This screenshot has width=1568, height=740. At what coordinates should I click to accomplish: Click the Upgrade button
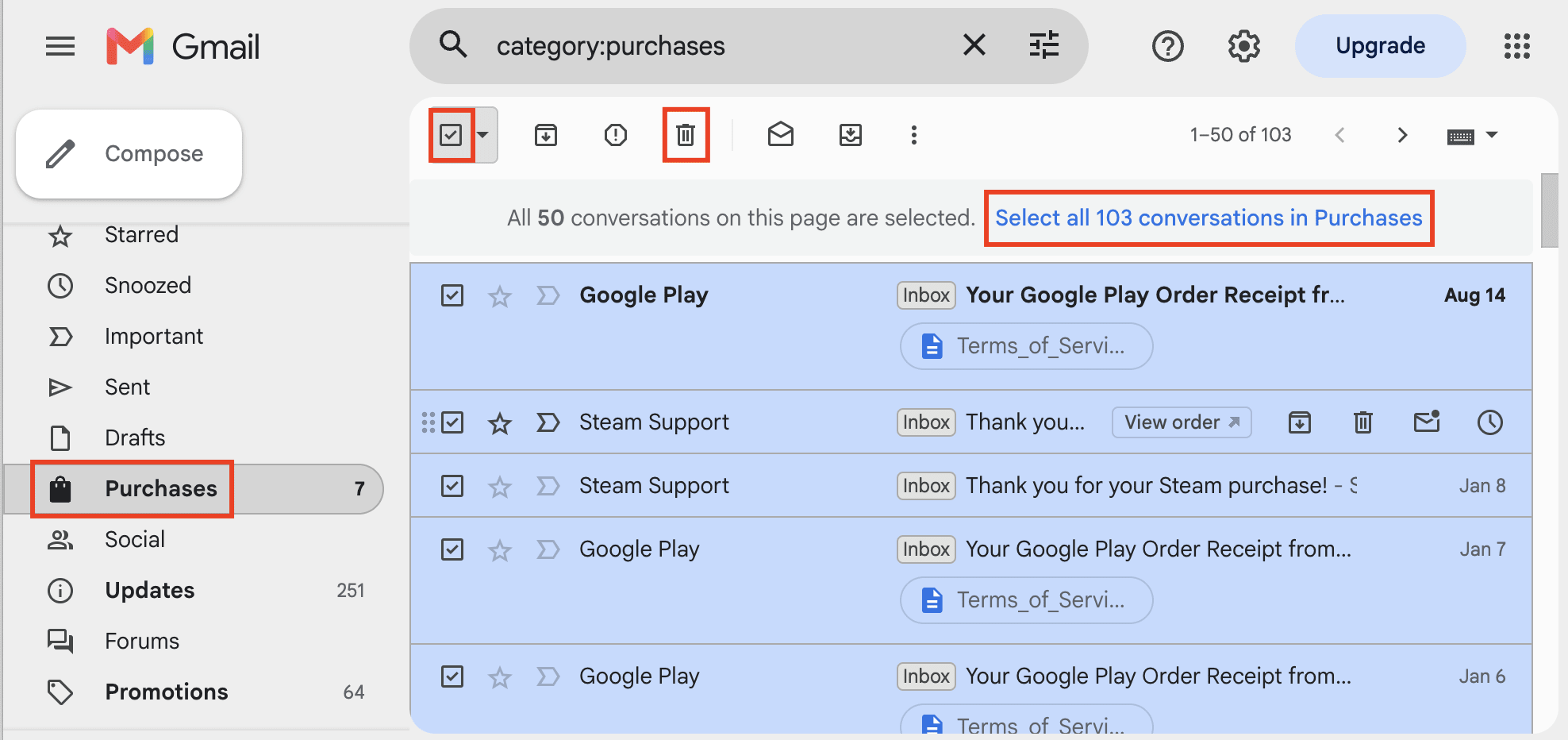point(1380,46)
